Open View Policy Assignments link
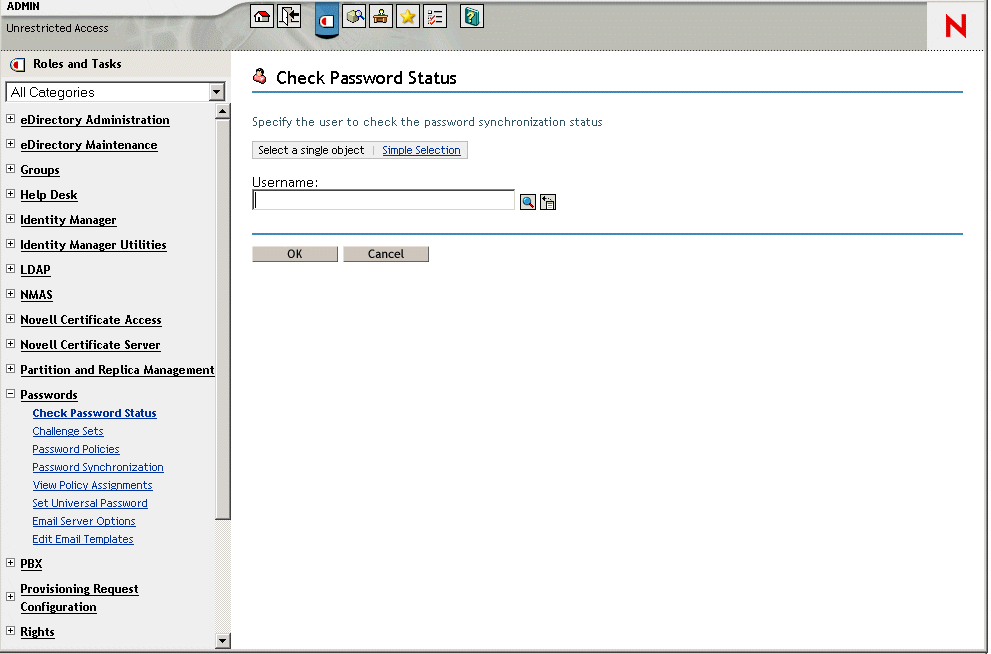This screenshot has height=654, width=991. coord(92,485)
